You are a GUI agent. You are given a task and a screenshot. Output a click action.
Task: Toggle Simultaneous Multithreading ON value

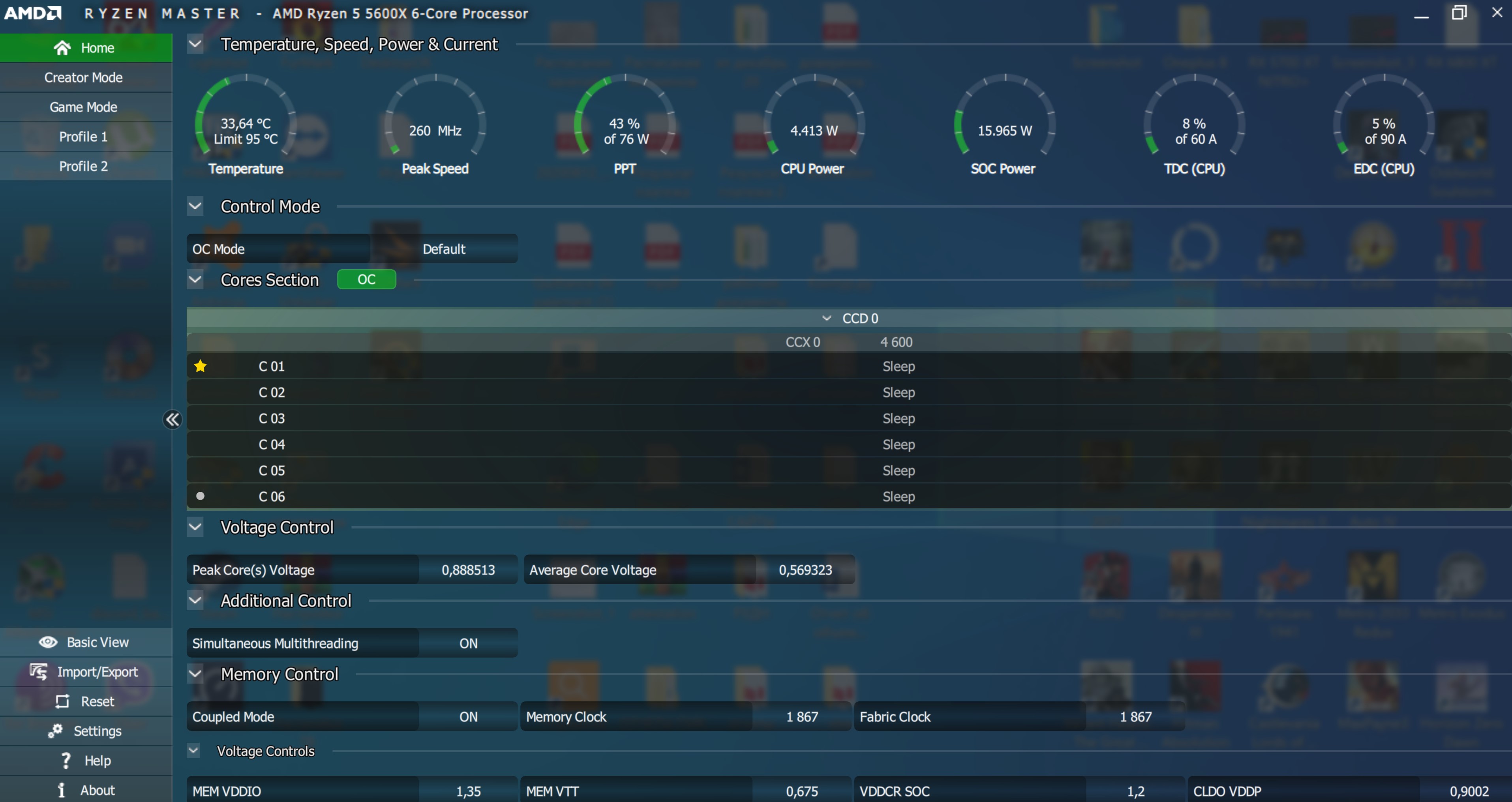[468, 643]
